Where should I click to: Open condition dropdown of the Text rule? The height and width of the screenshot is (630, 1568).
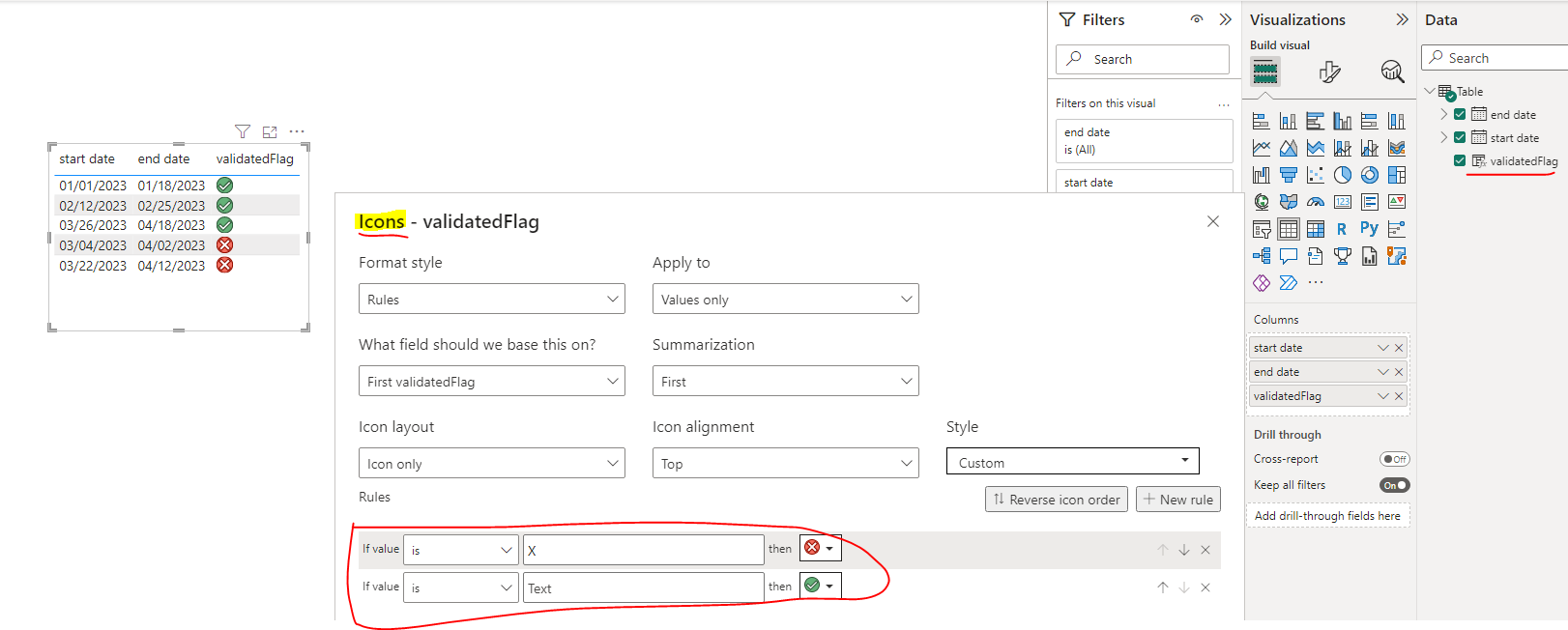pos(461,587)
